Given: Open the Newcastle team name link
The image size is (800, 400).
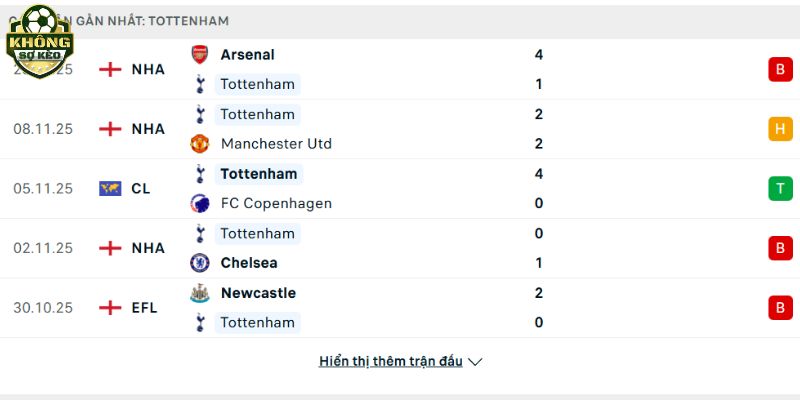Looking at the screenshot, I should [x=258, y=293].
